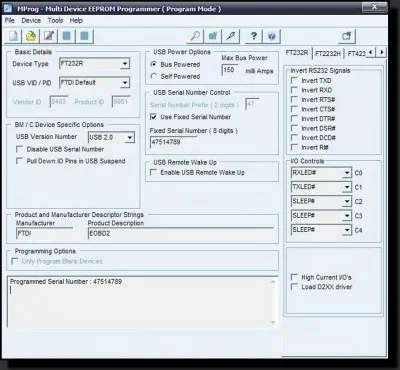This screenshot has height=370, width=400.
Task: Select the Bus Powered radio button
Action: 153,64
